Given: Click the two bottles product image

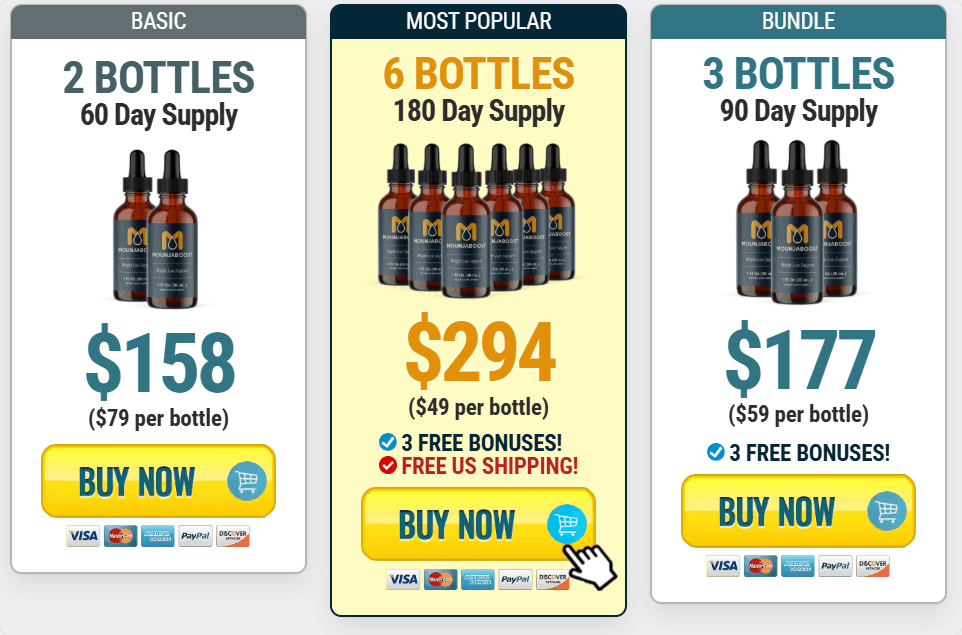Looking at the screenshot, I should click(156, 228).
